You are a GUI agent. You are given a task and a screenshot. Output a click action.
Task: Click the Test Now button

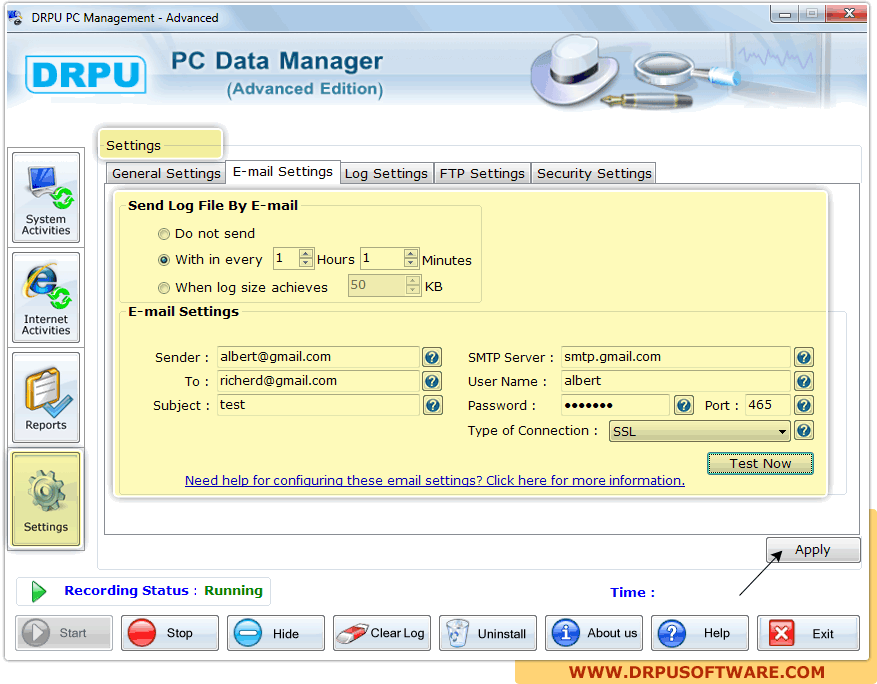click(x=760, y=464)
